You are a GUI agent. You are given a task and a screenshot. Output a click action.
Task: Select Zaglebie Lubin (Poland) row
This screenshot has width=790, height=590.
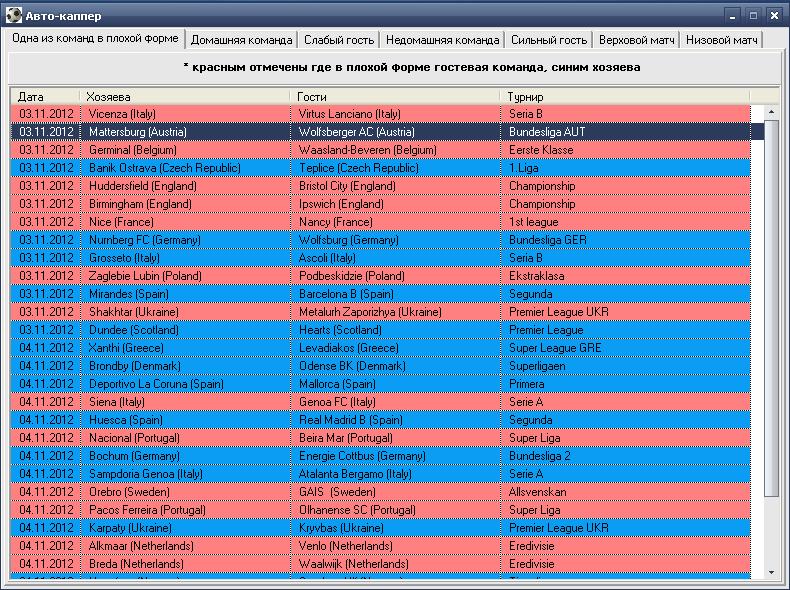(x=380, y=276)
